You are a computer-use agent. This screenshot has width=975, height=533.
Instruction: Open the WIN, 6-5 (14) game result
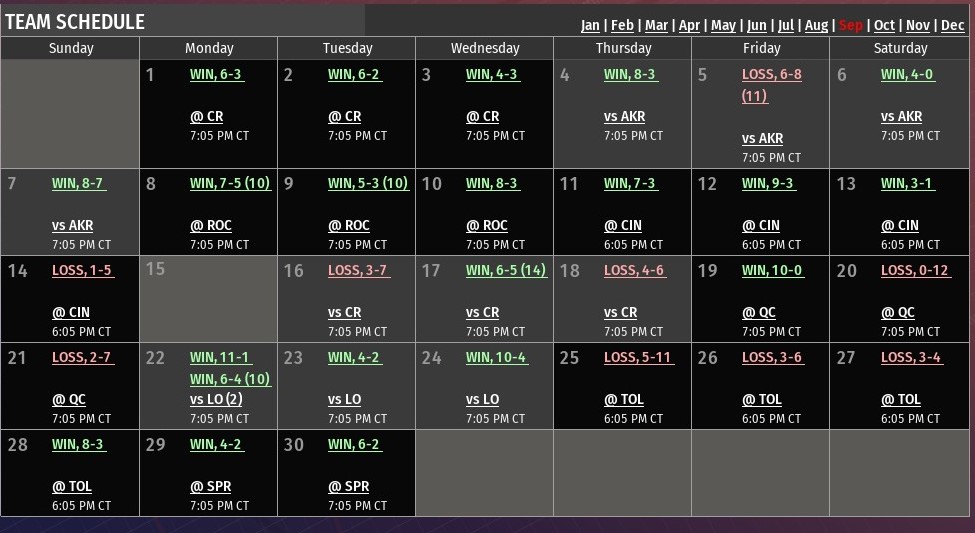(x=506, y=270)
